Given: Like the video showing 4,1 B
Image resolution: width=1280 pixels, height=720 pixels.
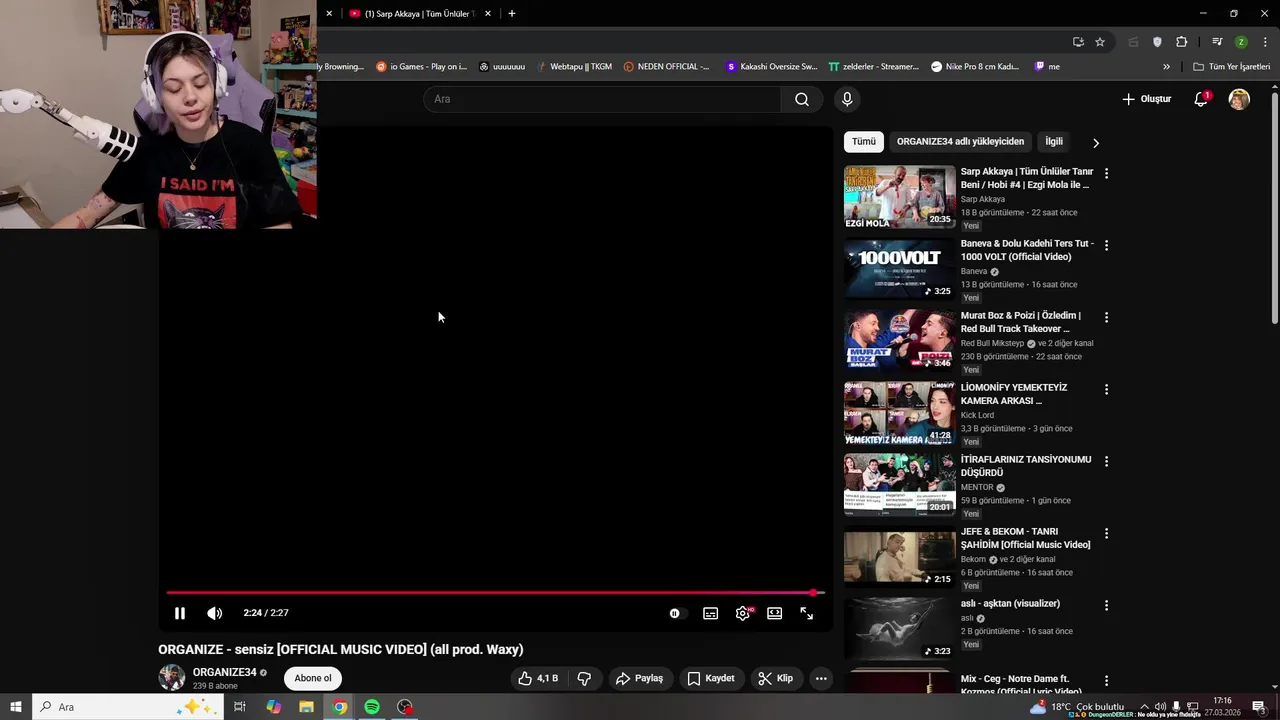Looking at the screenshot, I should tap(538, 678).
